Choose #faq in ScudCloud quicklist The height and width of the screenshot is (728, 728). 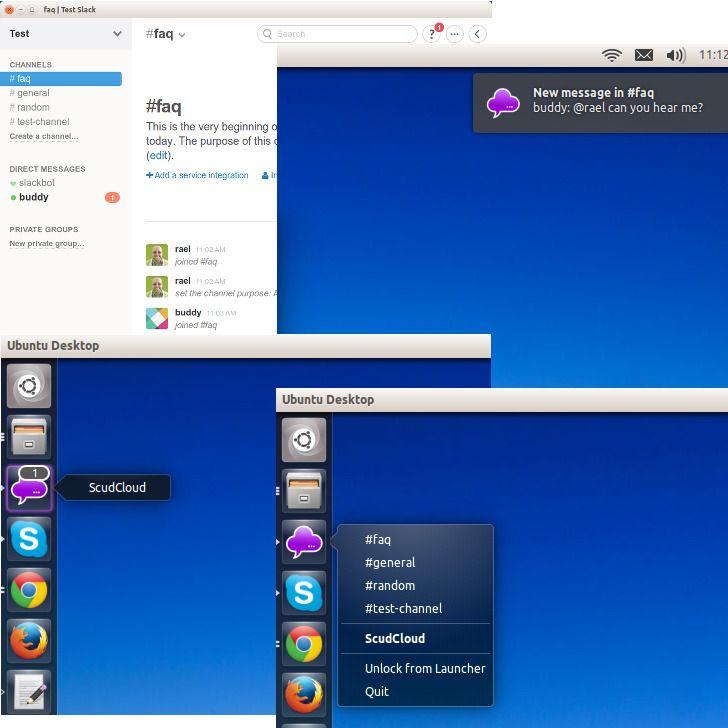[x=378, y=540]
